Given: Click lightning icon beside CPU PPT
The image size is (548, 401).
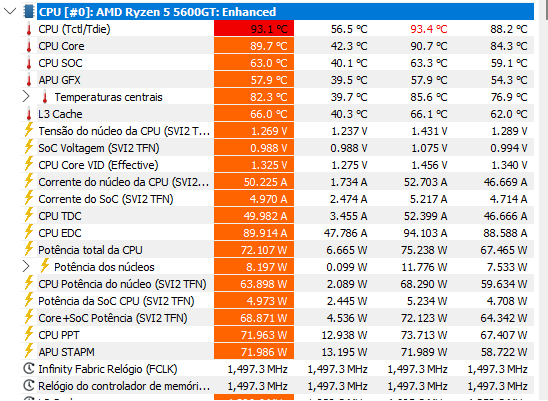Looking at the screenshot, I should [29, 334].
